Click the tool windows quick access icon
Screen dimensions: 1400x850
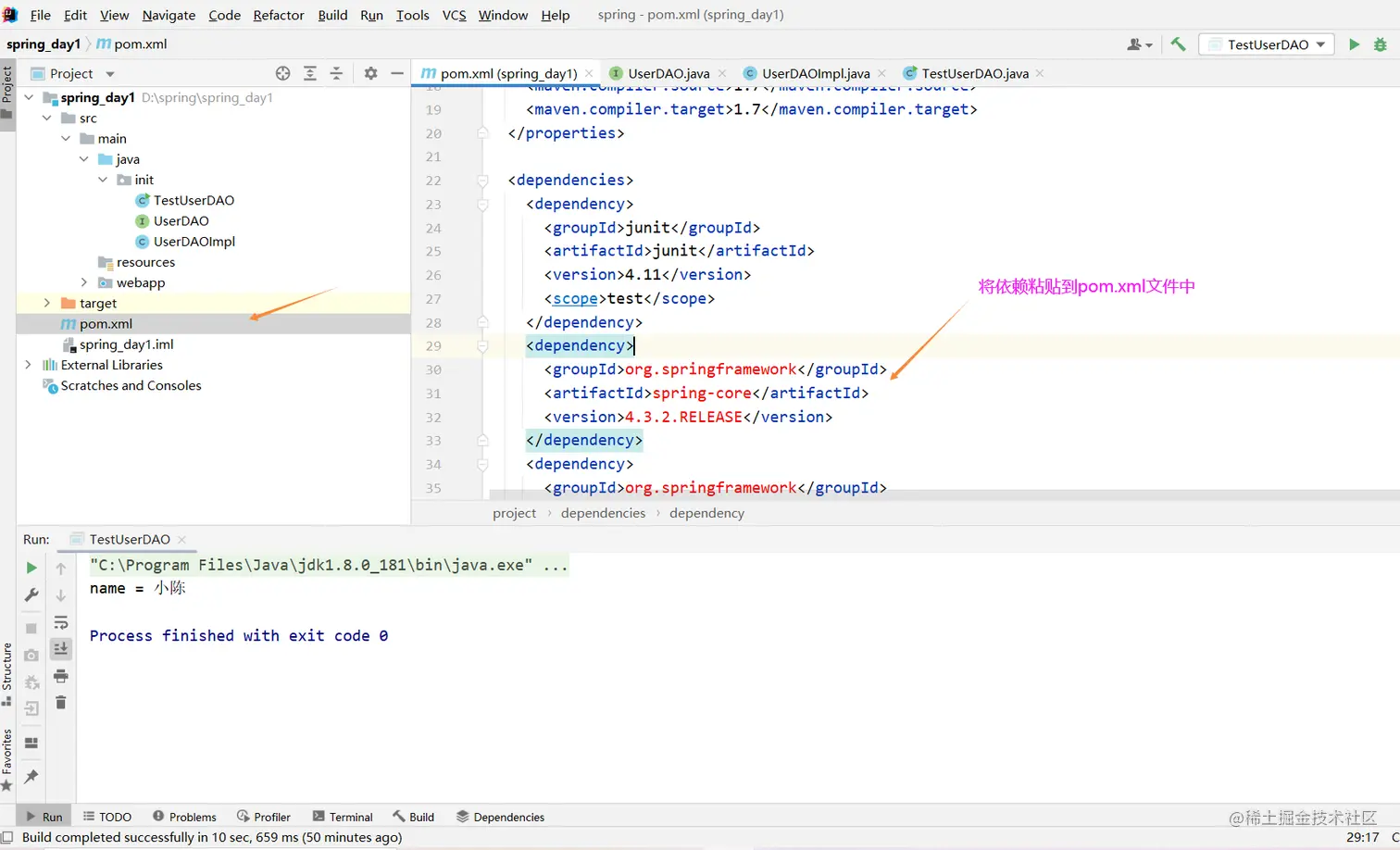7,837
